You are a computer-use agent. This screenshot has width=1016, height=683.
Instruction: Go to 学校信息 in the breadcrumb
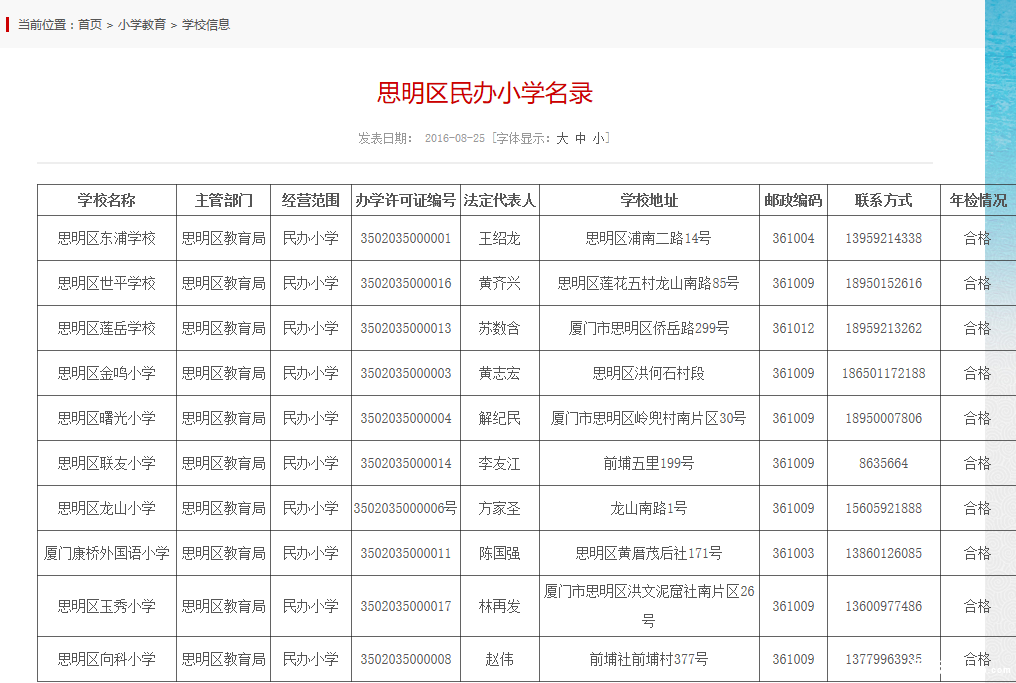pos(206,24)
